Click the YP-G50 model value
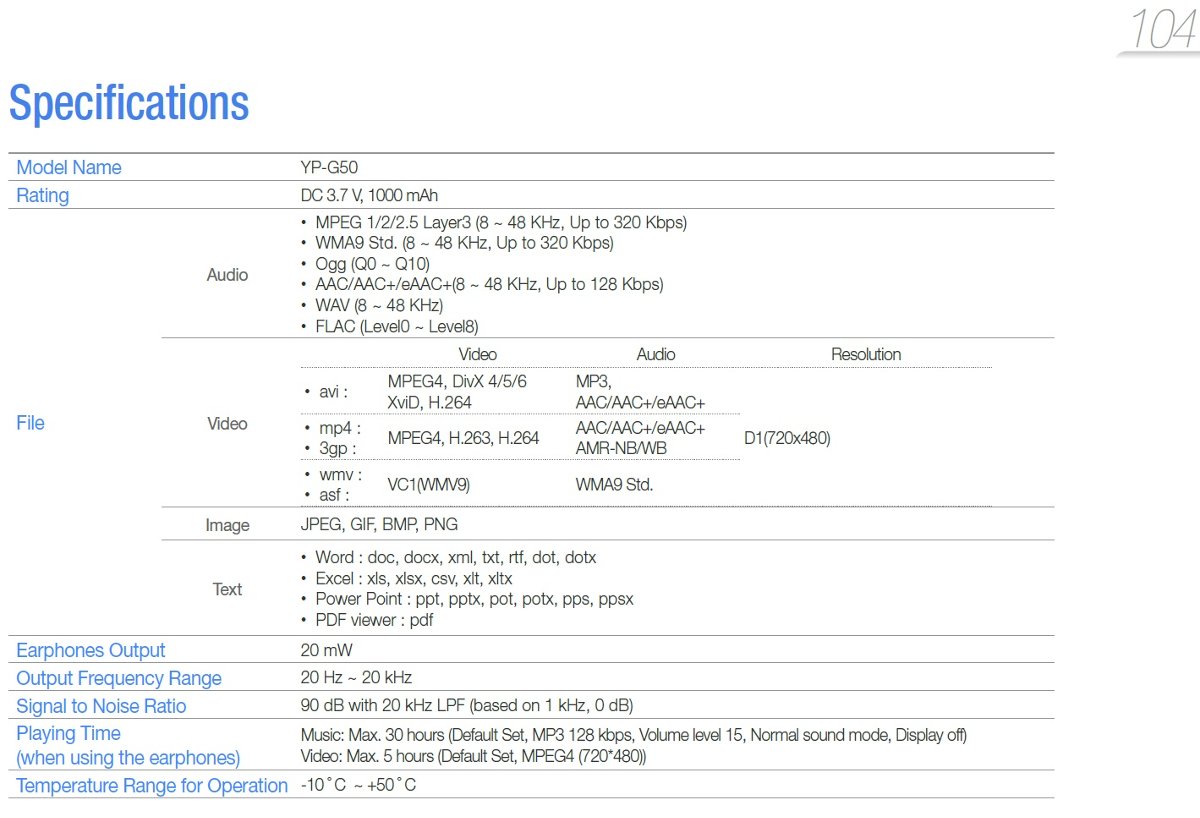 point(329,168)
